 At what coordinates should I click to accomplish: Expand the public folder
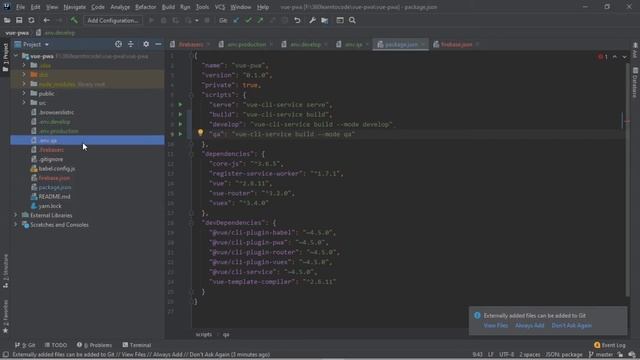[x=24, y=93]
